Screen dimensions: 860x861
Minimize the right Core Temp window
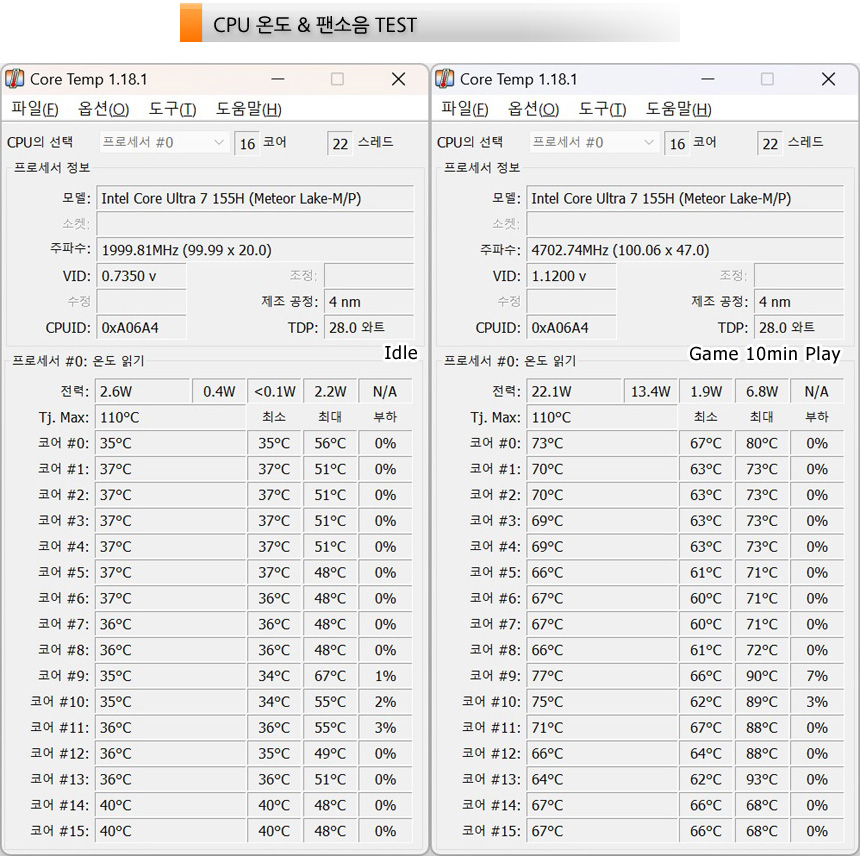pos(708,79)
